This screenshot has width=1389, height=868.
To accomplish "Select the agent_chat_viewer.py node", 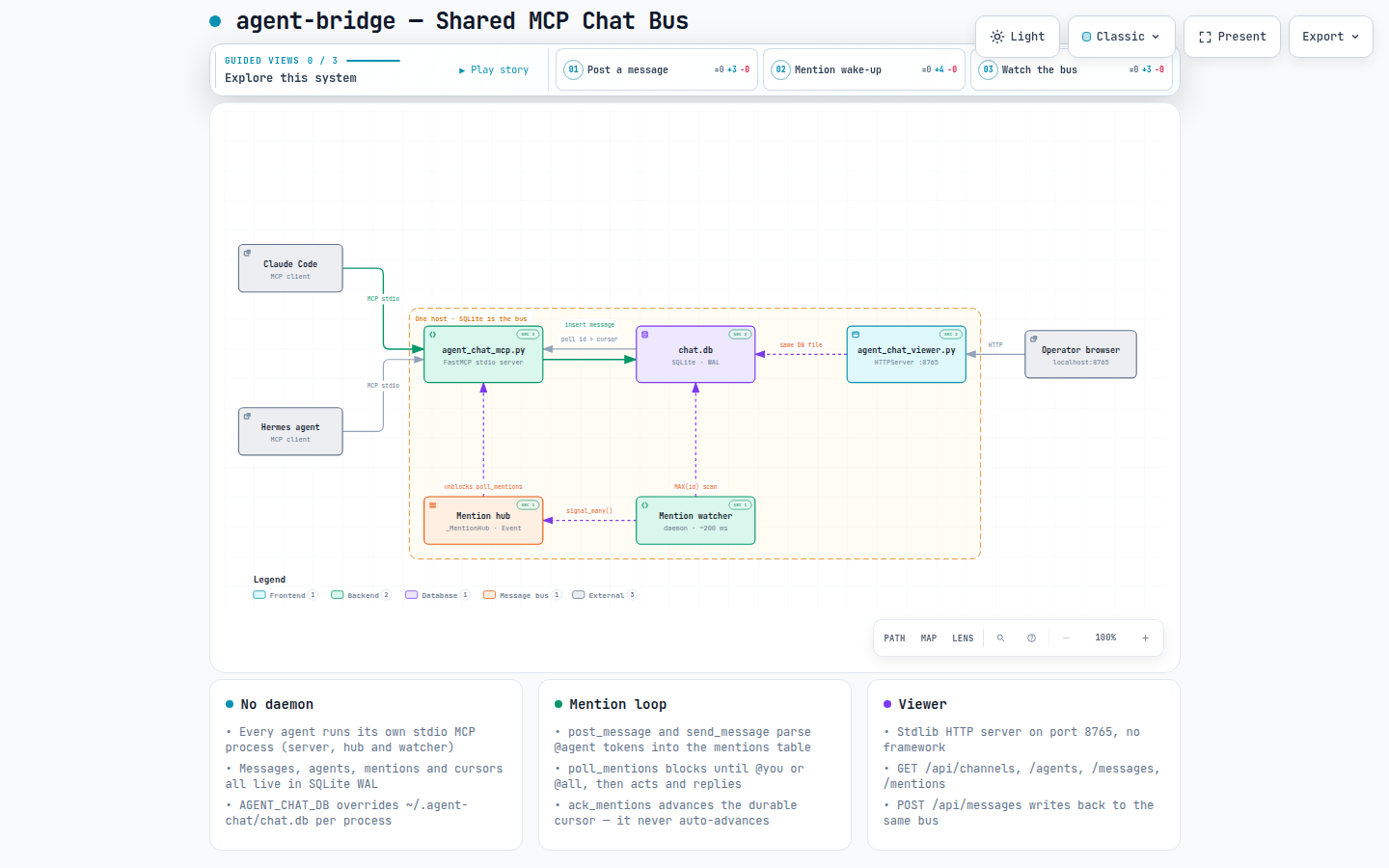I will coord(907,354).
